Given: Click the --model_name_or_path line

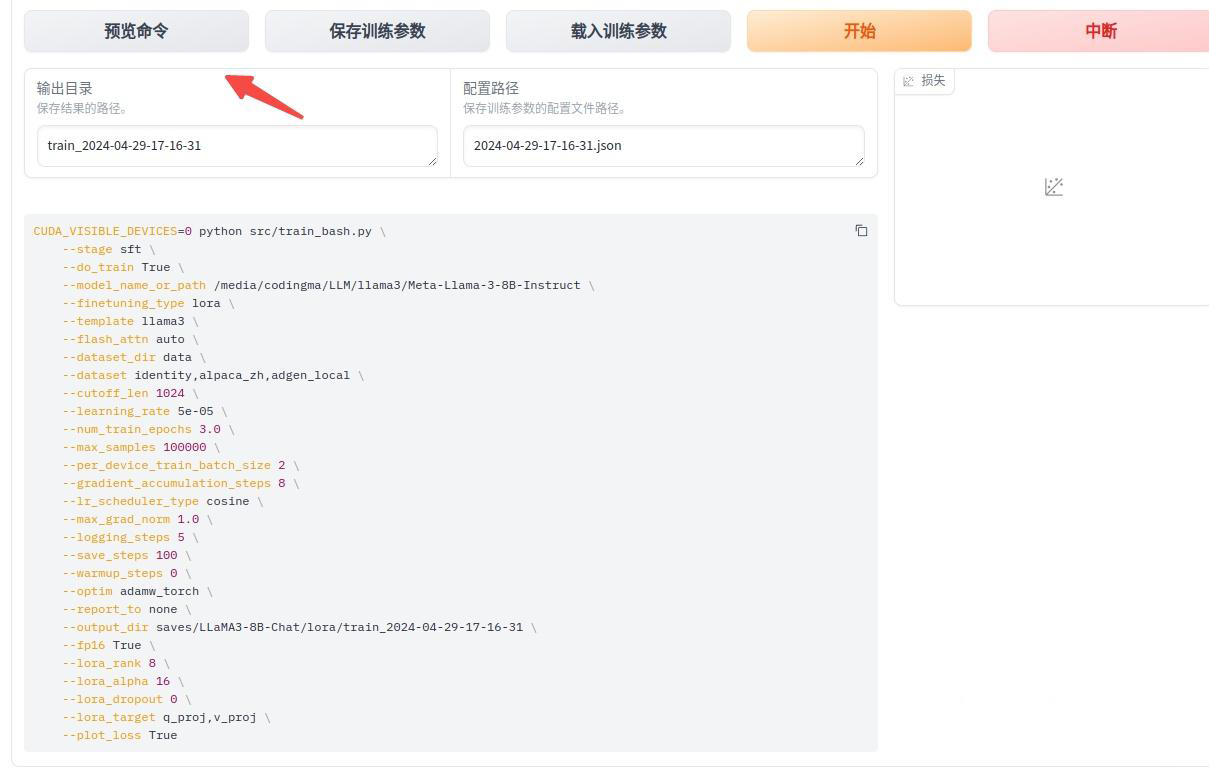Looking at the screenshot, I should (328, 285).
